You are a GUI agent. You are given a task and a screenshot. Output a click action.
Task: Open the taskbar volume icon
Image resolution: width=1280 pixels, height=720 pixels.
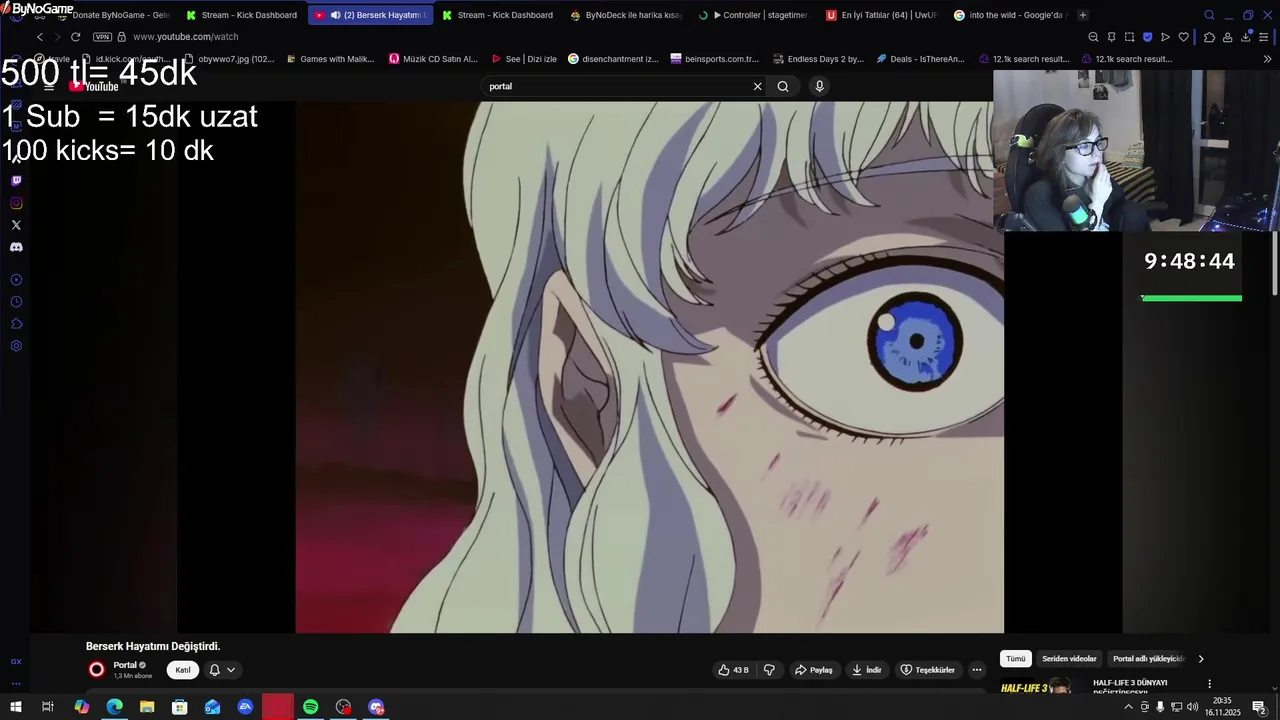pos(1192,707)
